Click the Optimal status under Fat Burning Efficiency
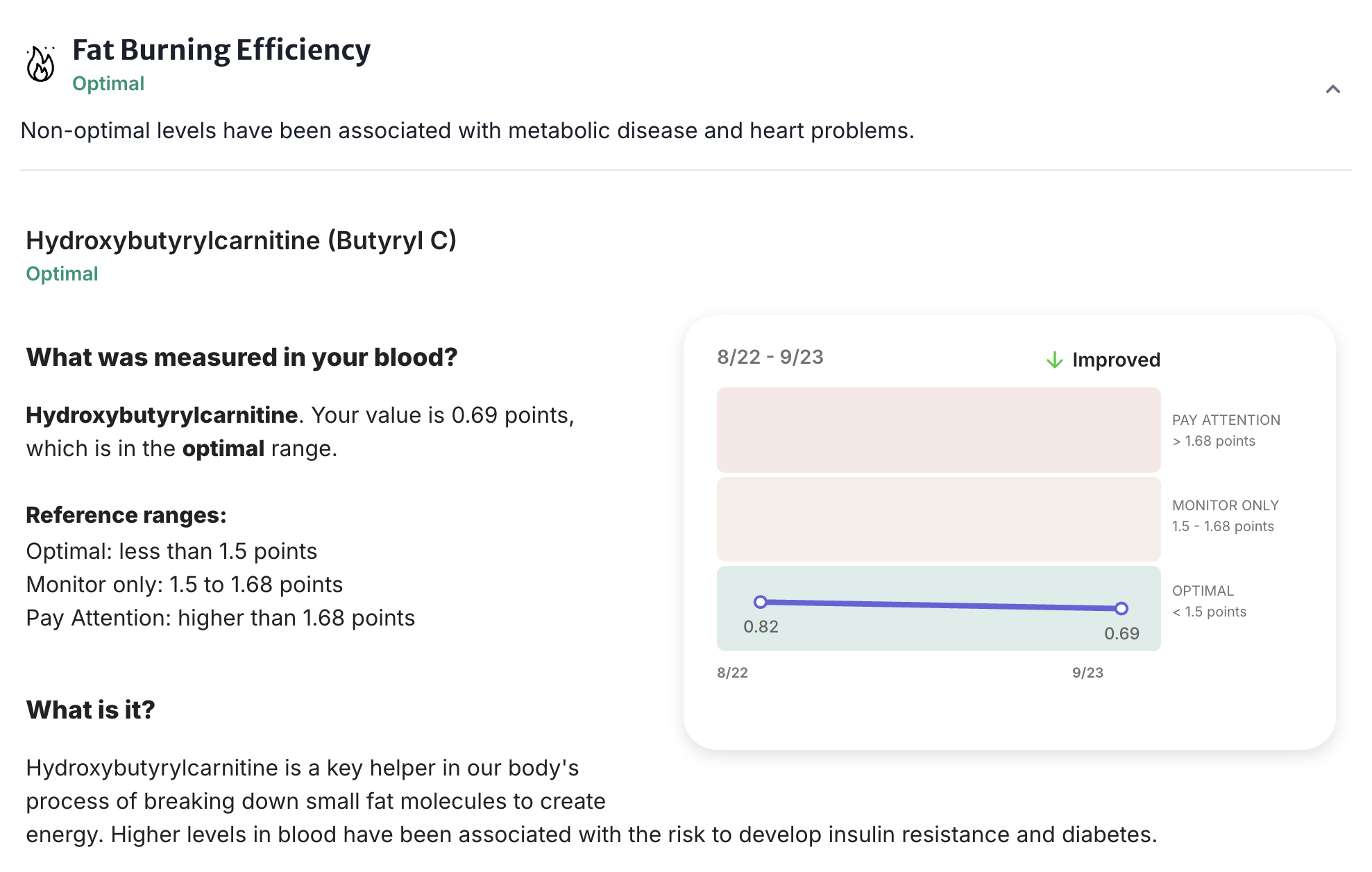The height and width of the screenshot is (872, 1372). click(x=108, y=83)
